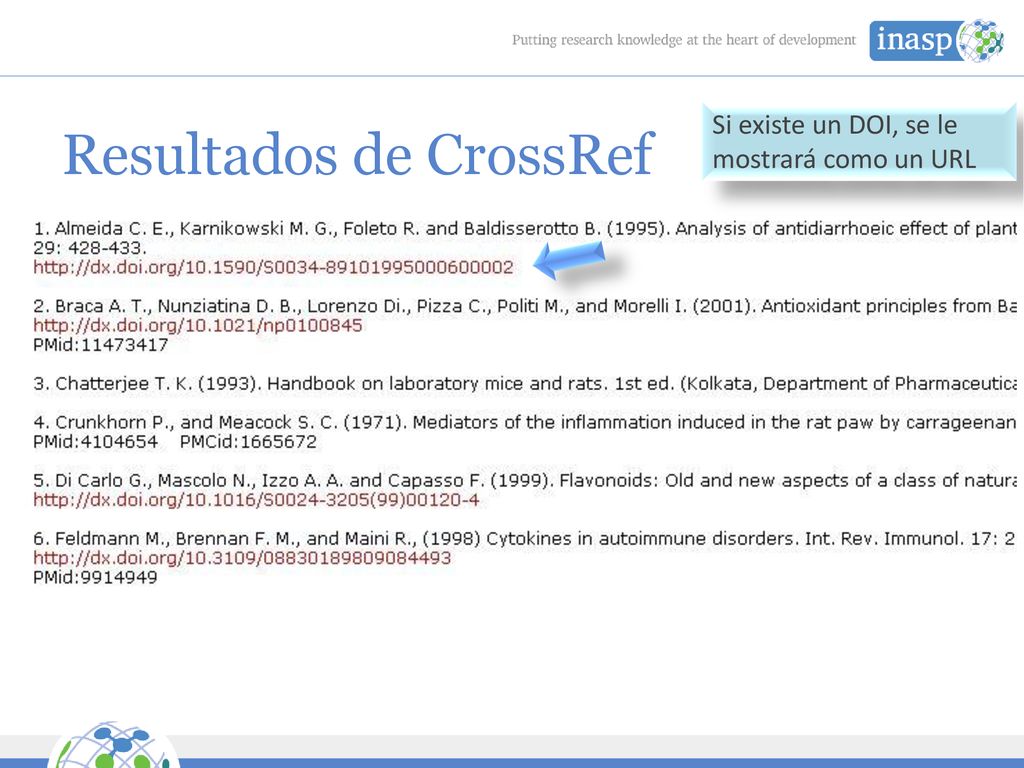This screenshot has width=1024, height=768.
Task: Click the globe logo at the bottom left
Action: click(112, 745)
